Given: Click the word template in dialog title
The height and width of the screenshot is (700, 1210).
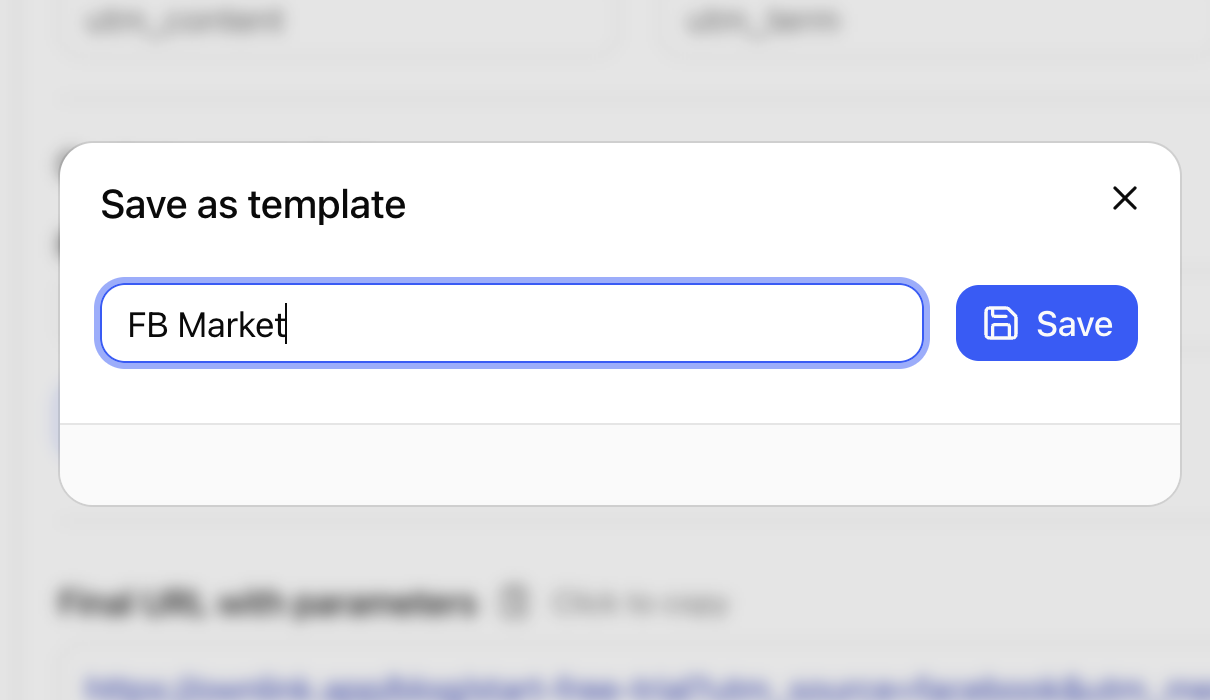Looking at the screenshot, I should click(x=327, y=204).
